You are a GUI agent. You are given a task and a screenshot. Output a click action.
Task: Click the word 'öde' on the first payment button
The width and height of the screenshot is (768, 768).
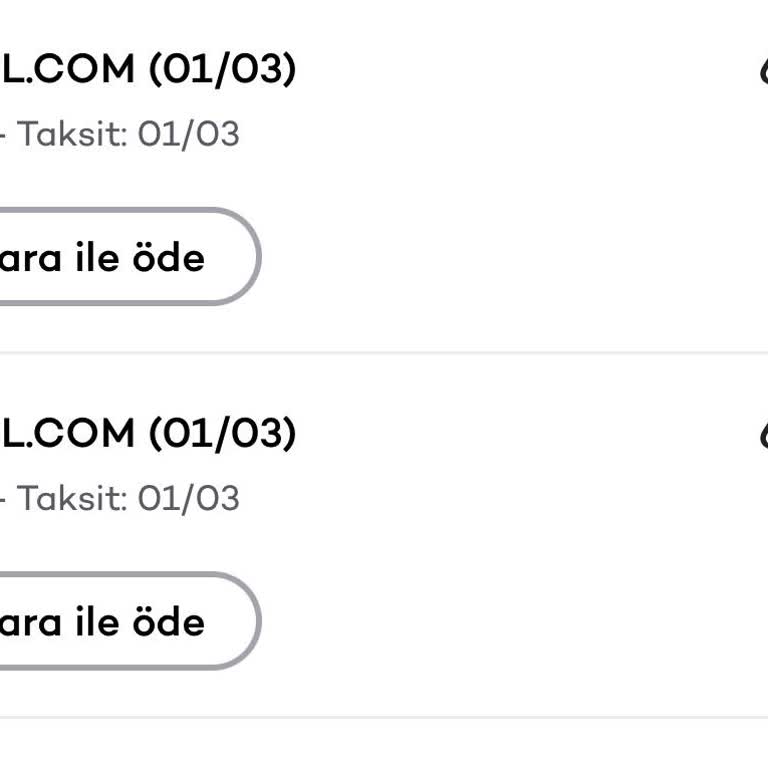[167, 258]
